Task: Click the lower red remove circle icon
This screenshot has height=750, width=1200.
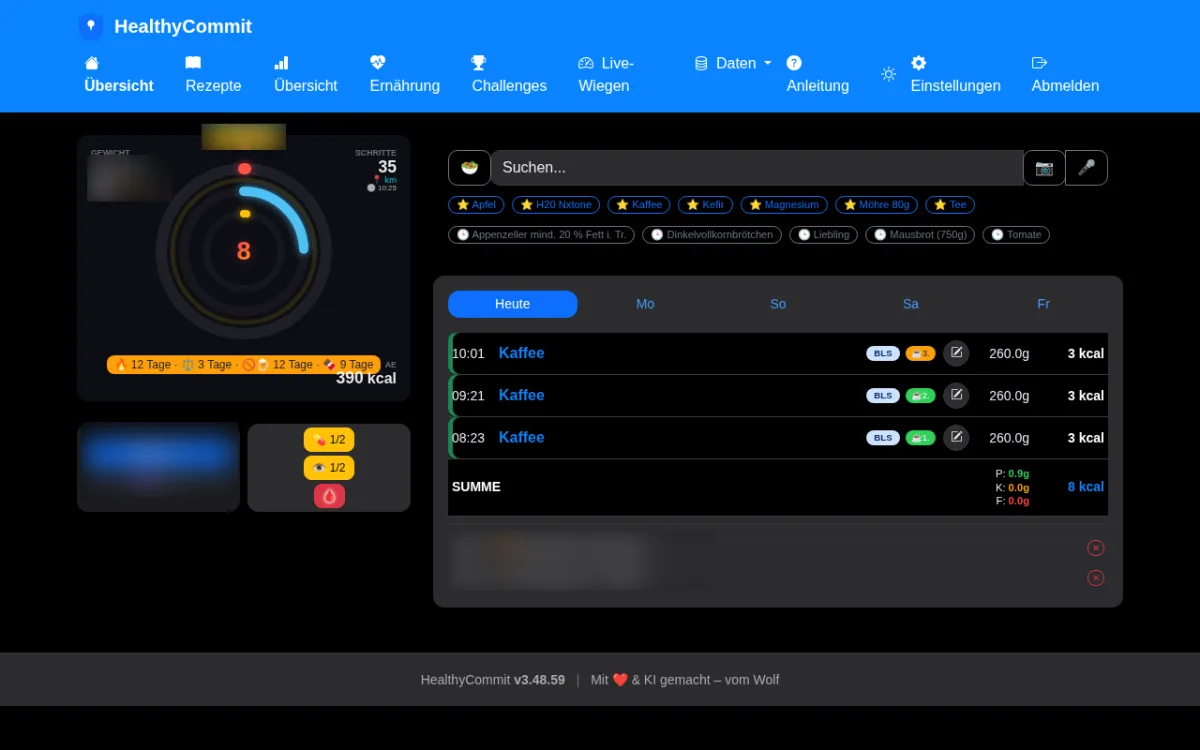Action: click(1096, 578)
